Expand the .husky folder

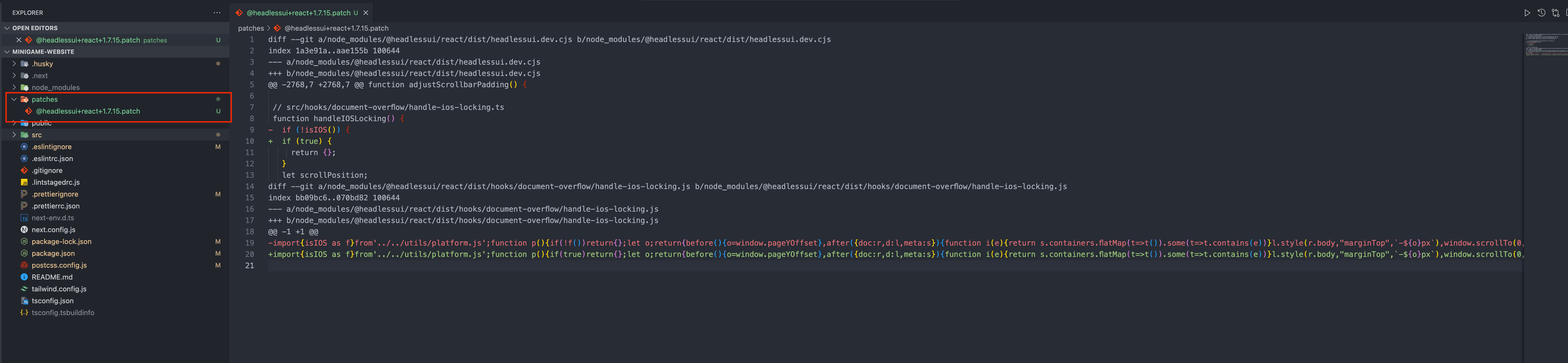tap(14, 64)
